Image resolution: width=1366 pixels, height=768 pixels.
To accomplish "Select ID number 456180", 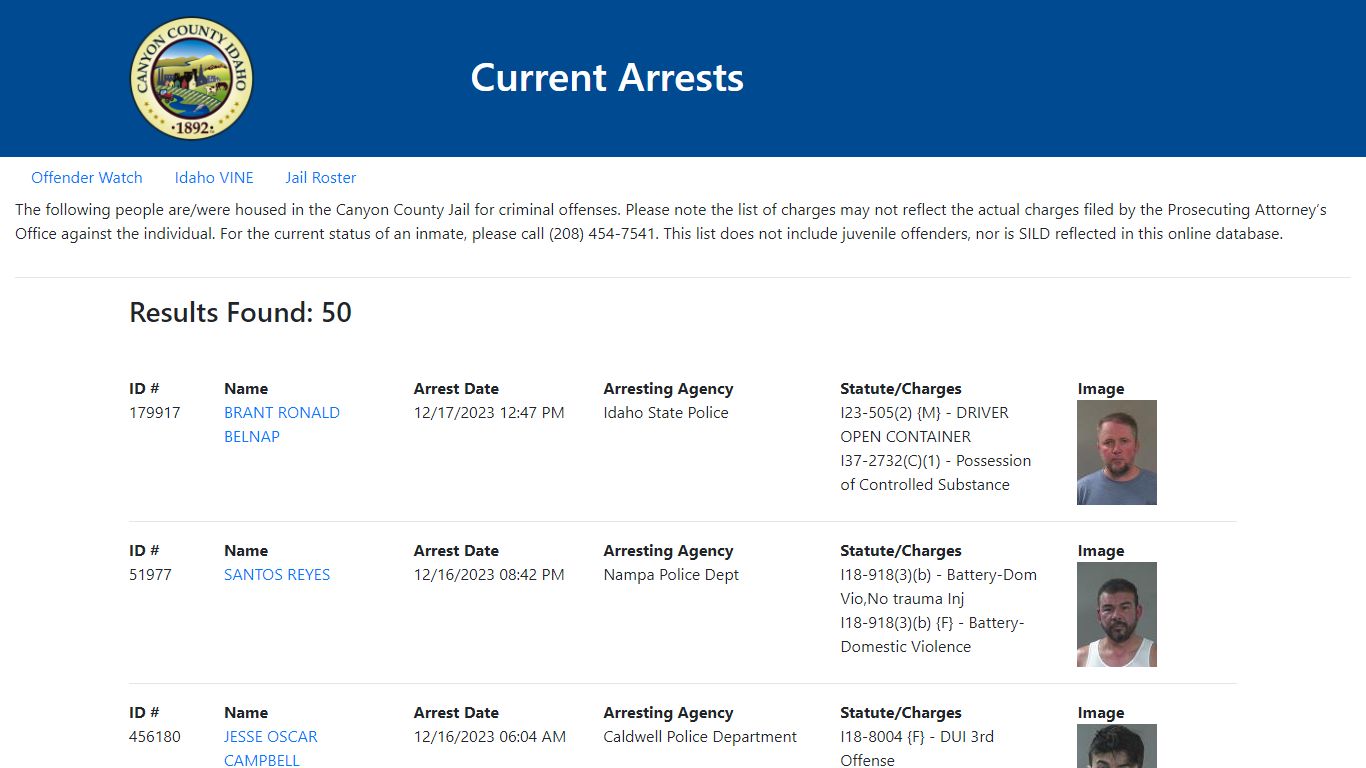I will (155, 737).
